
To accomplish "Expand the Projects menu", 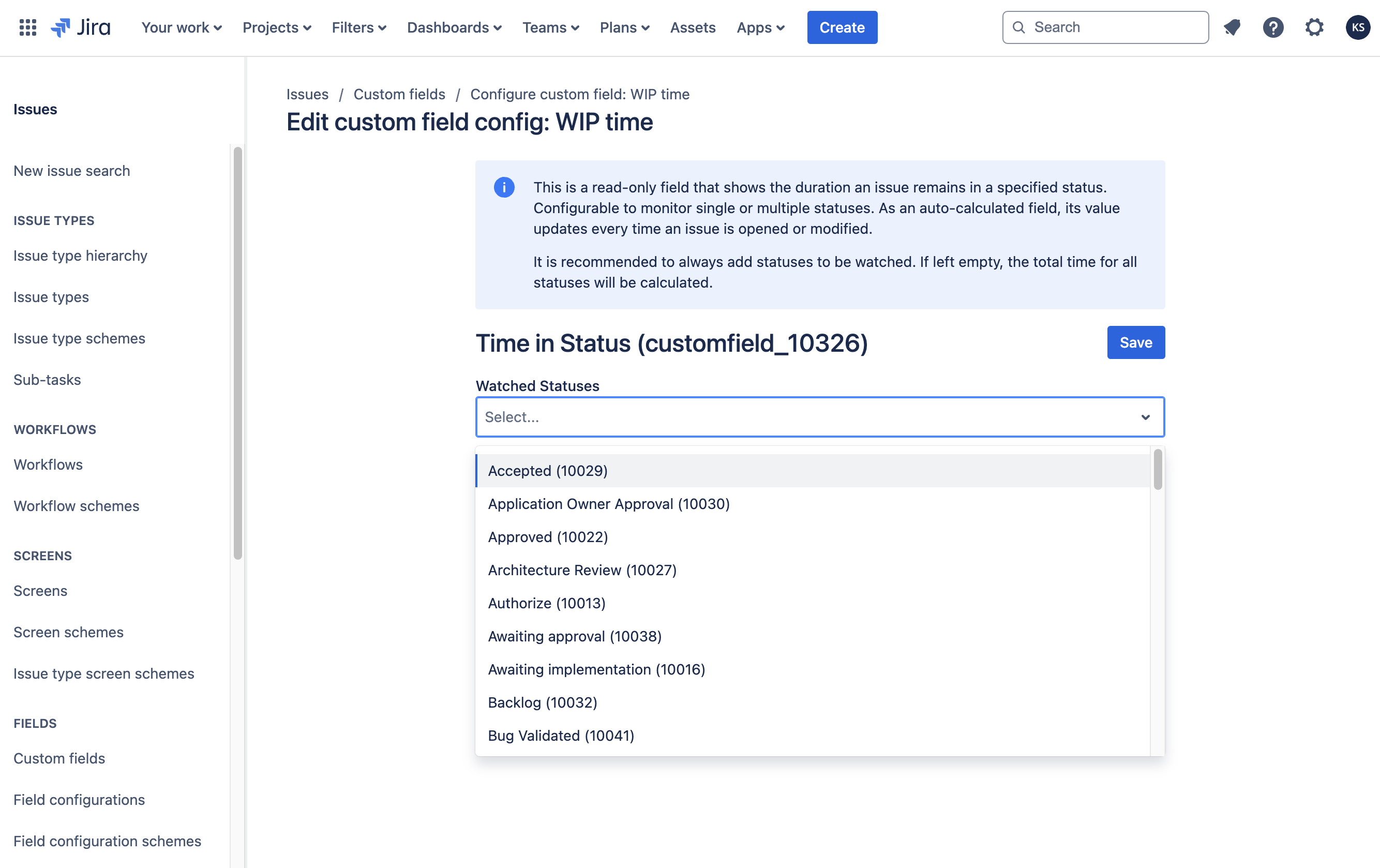I will 277,27.
